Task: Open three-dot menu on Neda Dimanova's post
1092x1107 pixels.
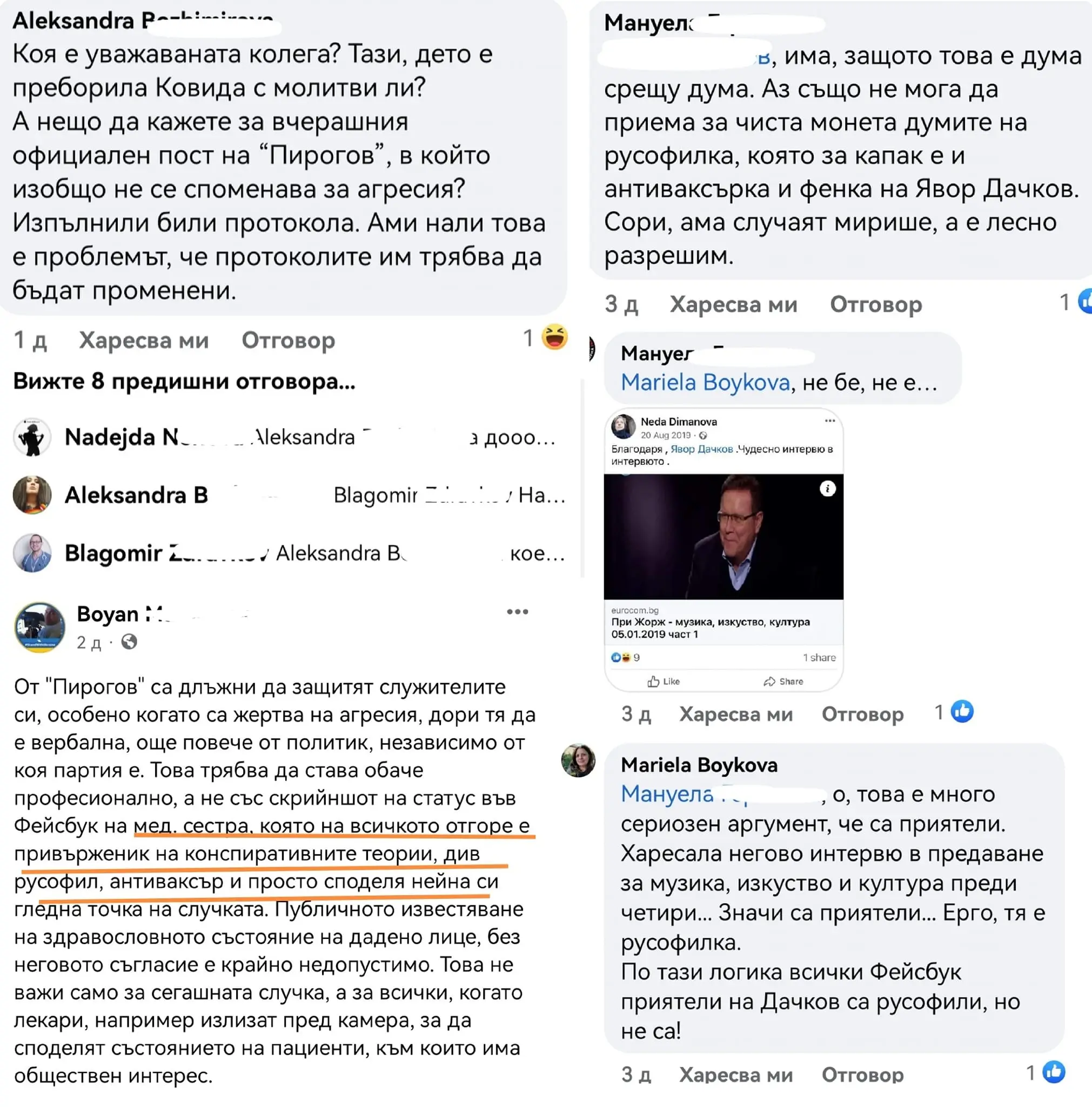Action: [830, 421]
